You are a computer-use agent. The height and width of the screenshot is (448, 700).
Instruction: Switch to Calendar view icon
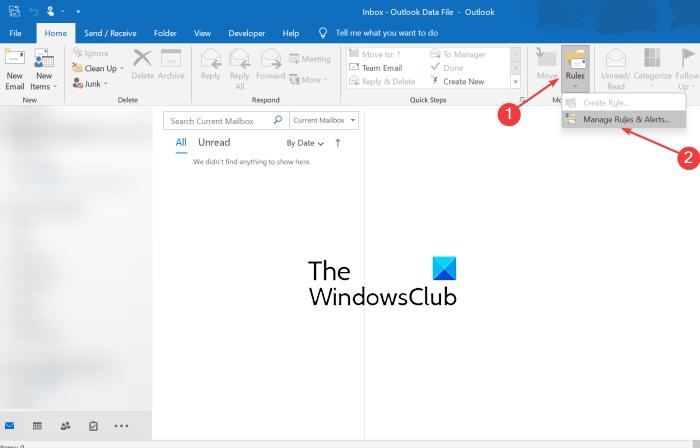37,425
